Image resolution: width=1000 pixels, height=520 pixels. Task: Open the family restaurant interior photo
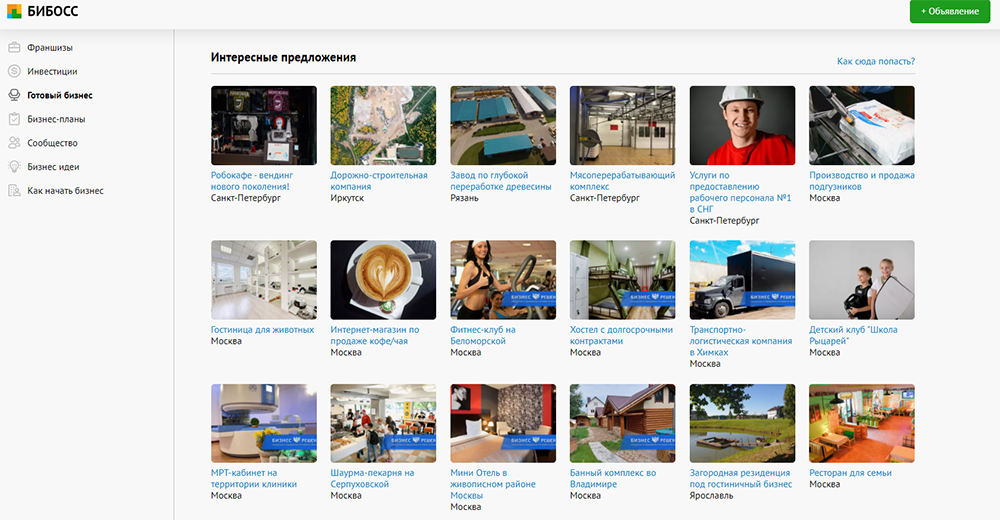point(862,423)
